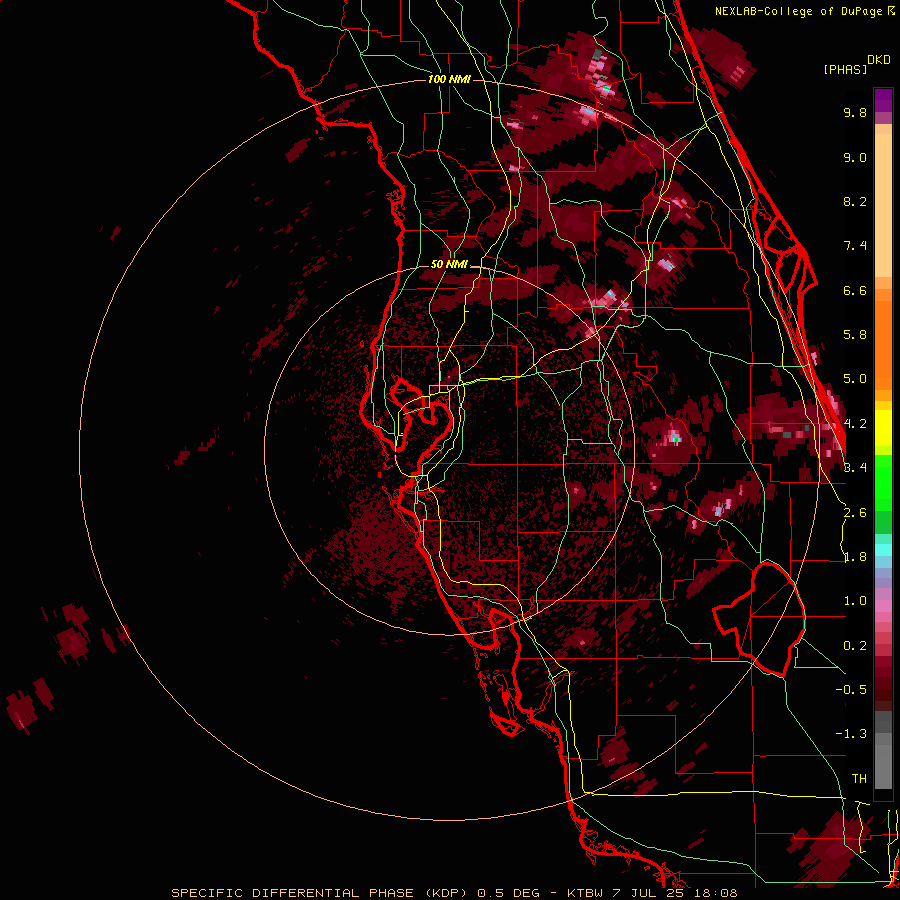Click the cyan band in the color scale
The image size is (900, 900).
tap(883, 549)
